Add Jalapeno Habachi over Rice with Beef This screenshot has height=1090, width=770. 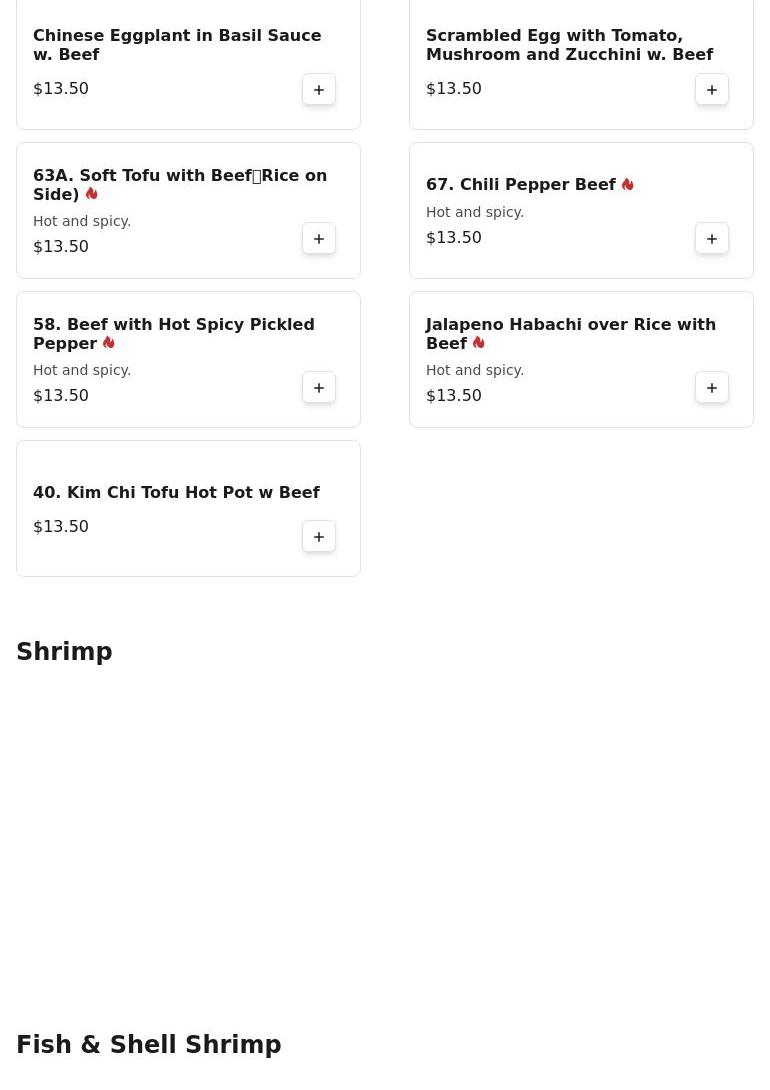[x=712, y=388]
